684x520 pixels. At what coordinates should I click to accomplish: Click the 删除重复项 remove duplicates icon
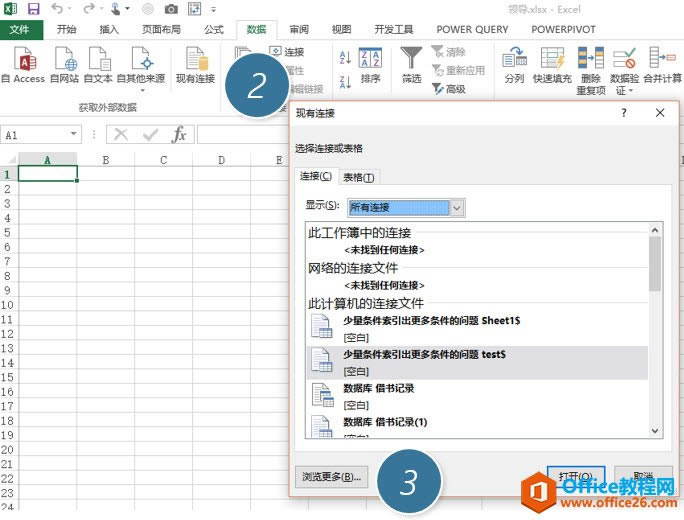591,58
